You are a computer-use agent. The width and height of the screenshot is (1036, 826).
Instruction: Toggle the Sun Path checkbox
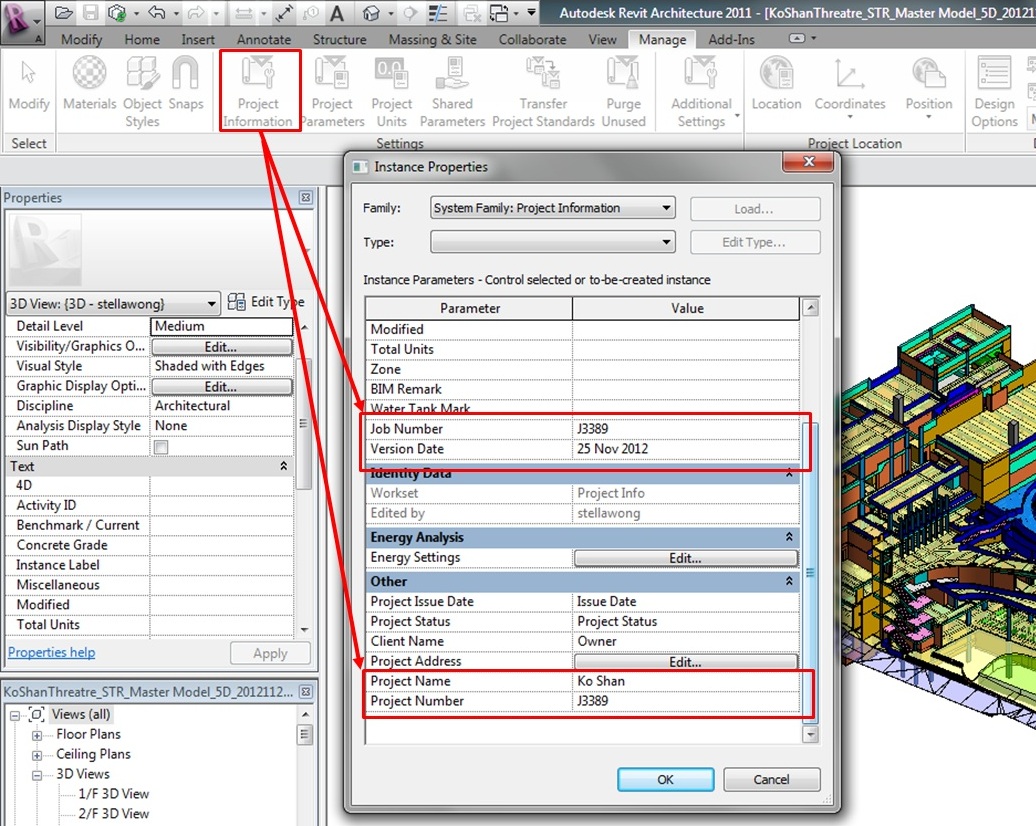tap(161, 447)
